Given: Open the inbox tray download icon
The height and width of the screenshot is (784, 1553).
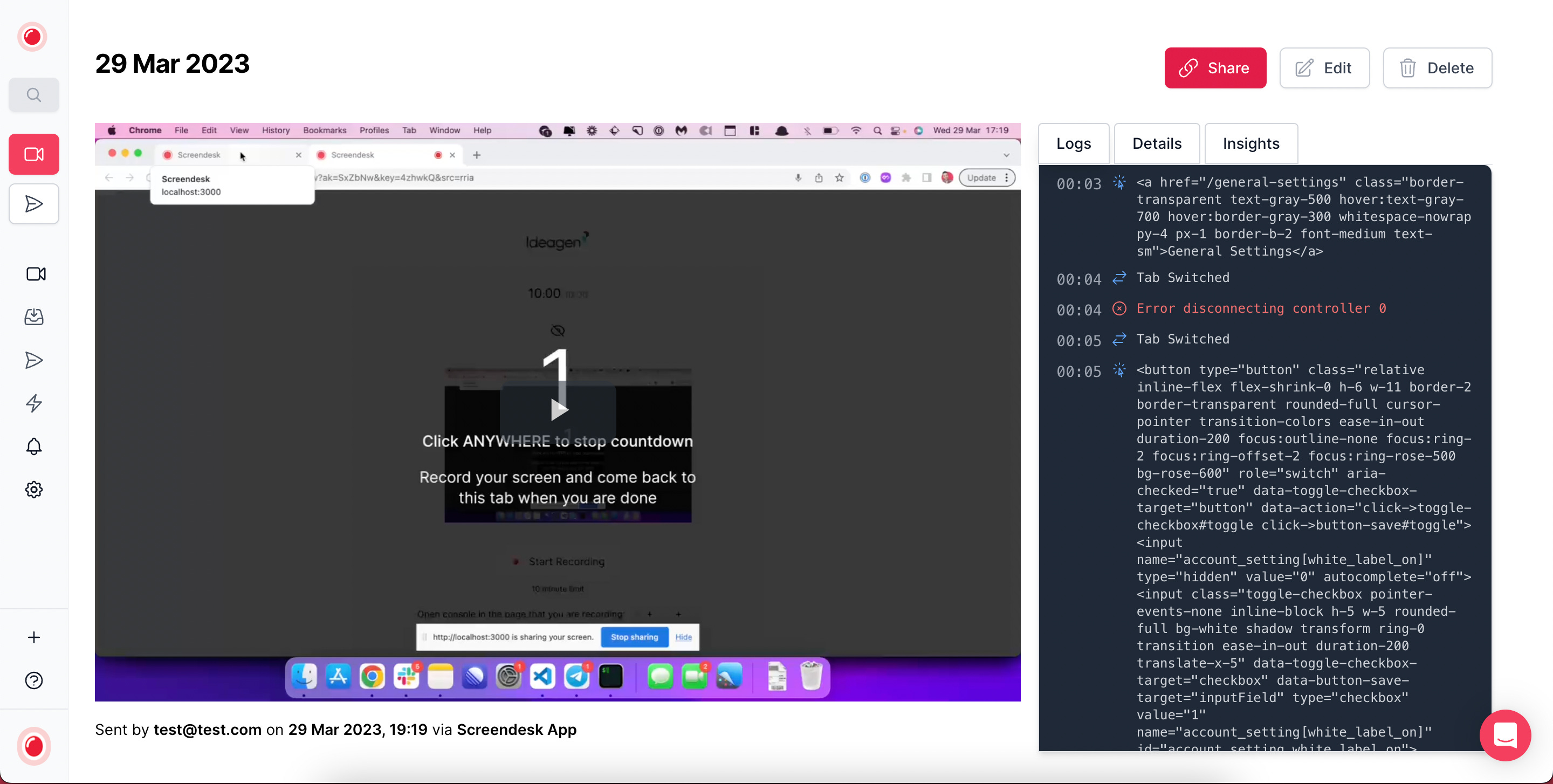Looking at the screenshot, I should 34,317.
